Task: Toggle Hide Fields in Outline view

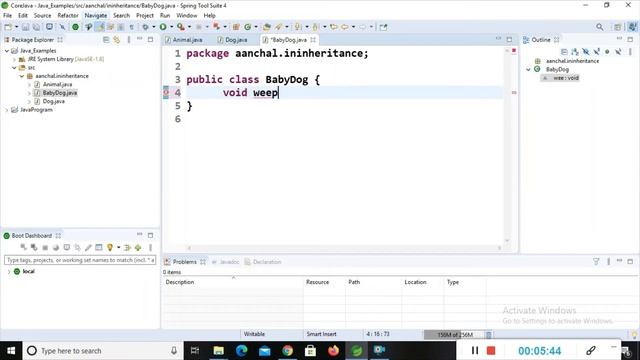Action: point(586,52)
